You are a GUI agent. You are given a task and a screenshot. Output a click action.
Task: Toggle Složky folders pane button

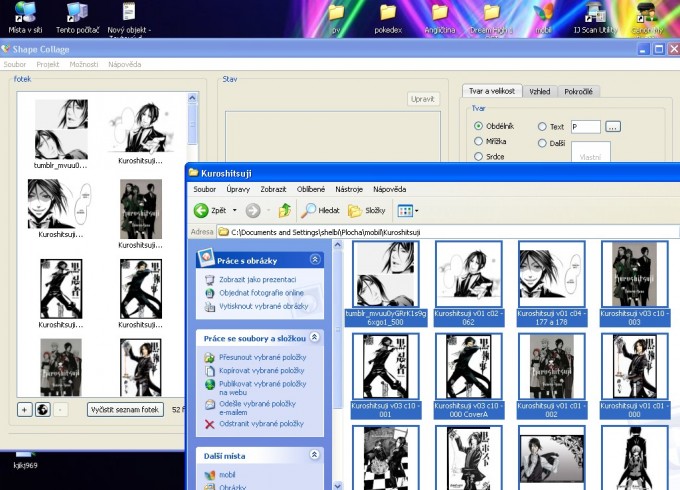click(366, 211)
